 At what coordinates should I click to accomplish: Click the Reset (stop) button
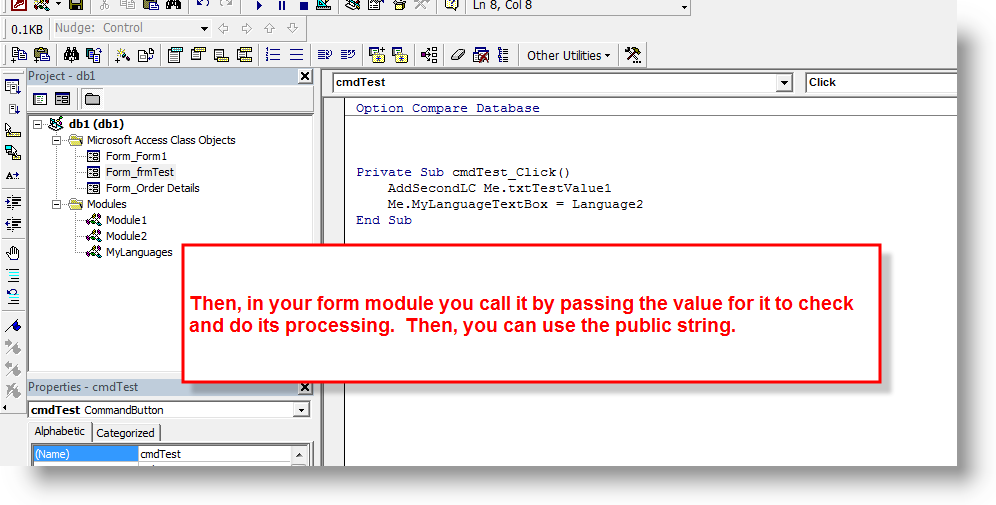coord(302,5)
